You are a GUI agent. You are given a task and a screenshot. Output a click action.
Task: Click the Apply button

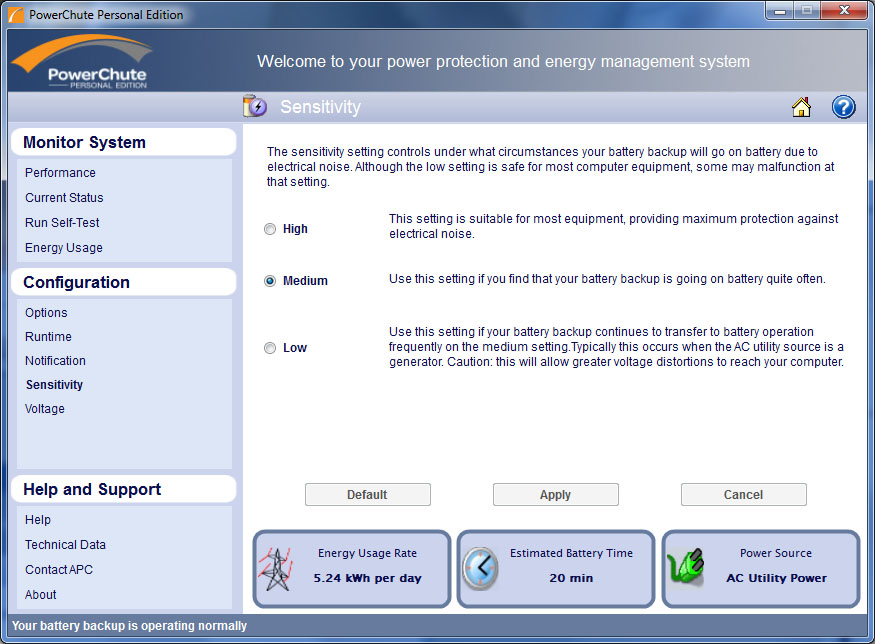tap(556, 495)
